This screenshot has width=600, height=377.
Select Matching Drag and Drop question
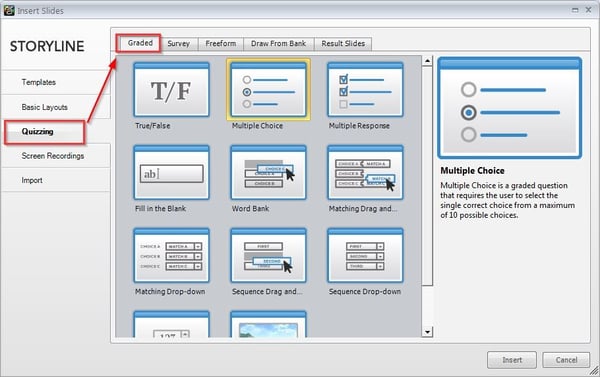[365, 173]
